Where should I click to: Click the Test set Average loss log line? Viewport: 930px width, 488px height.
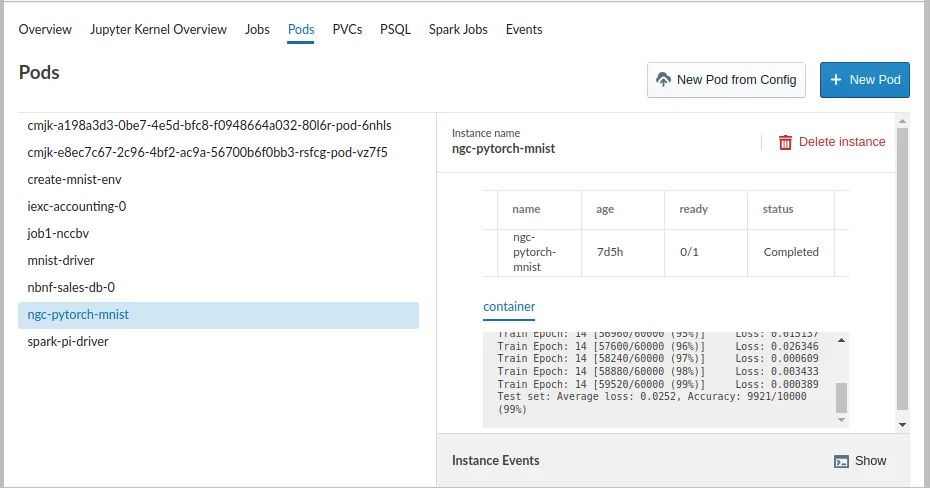tap(652, 403)
